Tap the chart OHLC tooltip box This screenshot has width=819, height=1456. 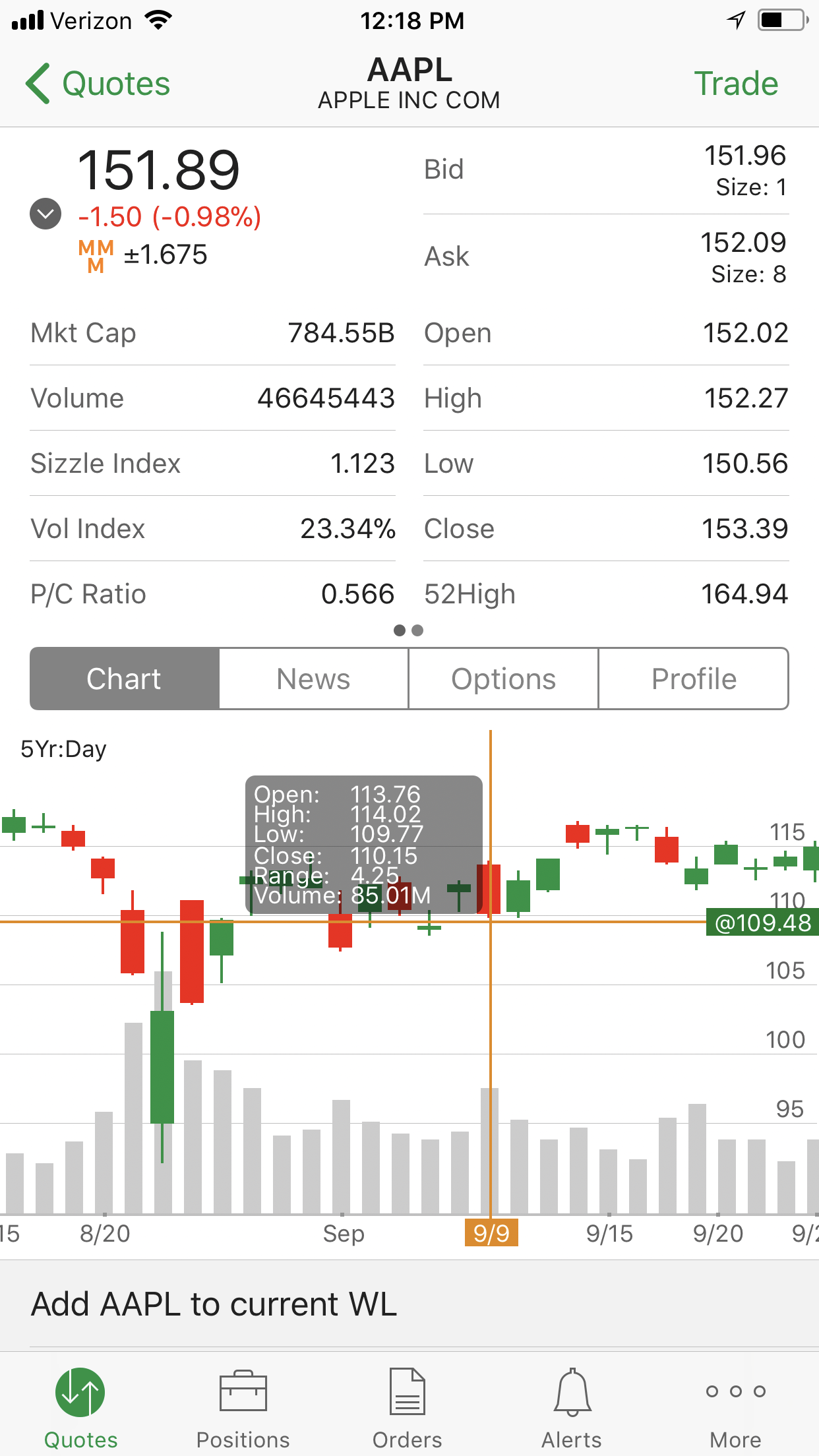pos(364,845)
